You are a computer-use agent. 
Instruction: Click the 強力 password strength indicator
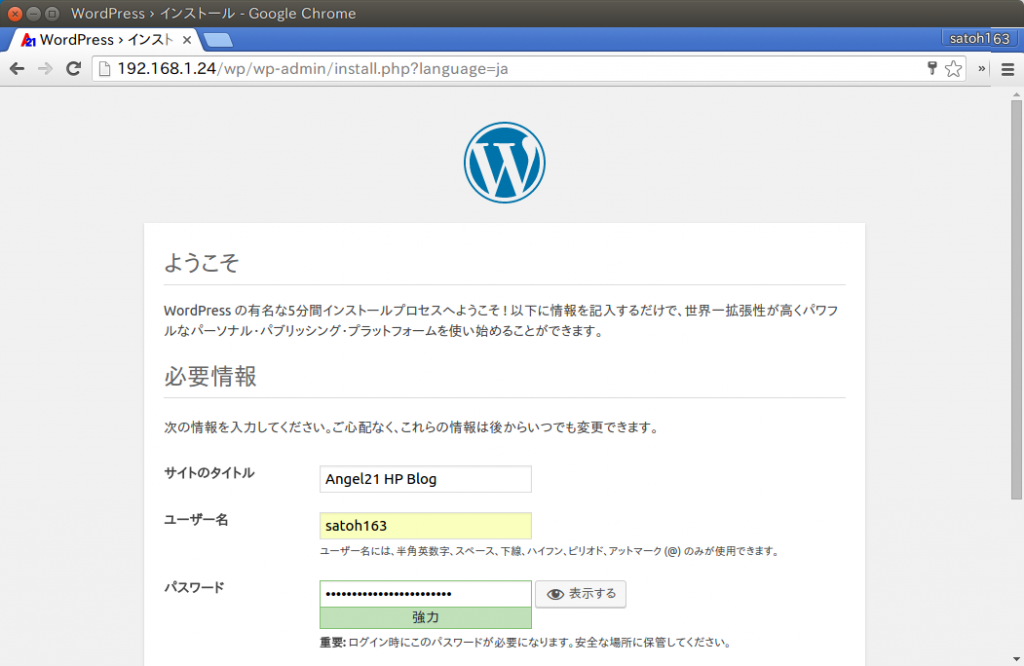pyautogui.click(x=425, y=618)
